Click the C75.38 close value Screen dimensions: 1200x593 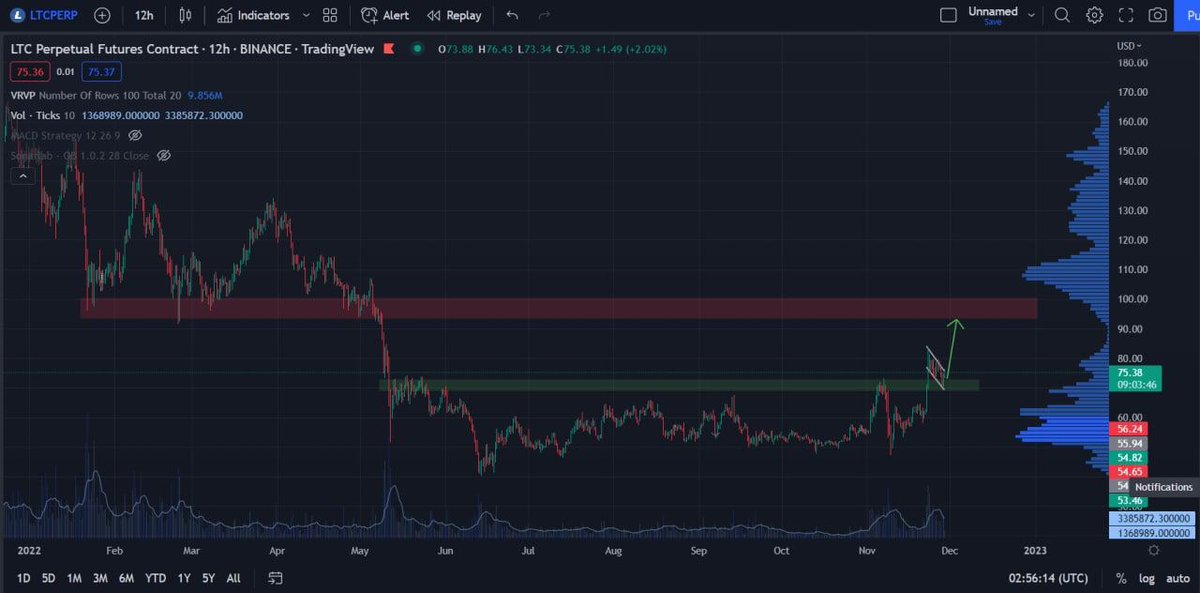575,49
